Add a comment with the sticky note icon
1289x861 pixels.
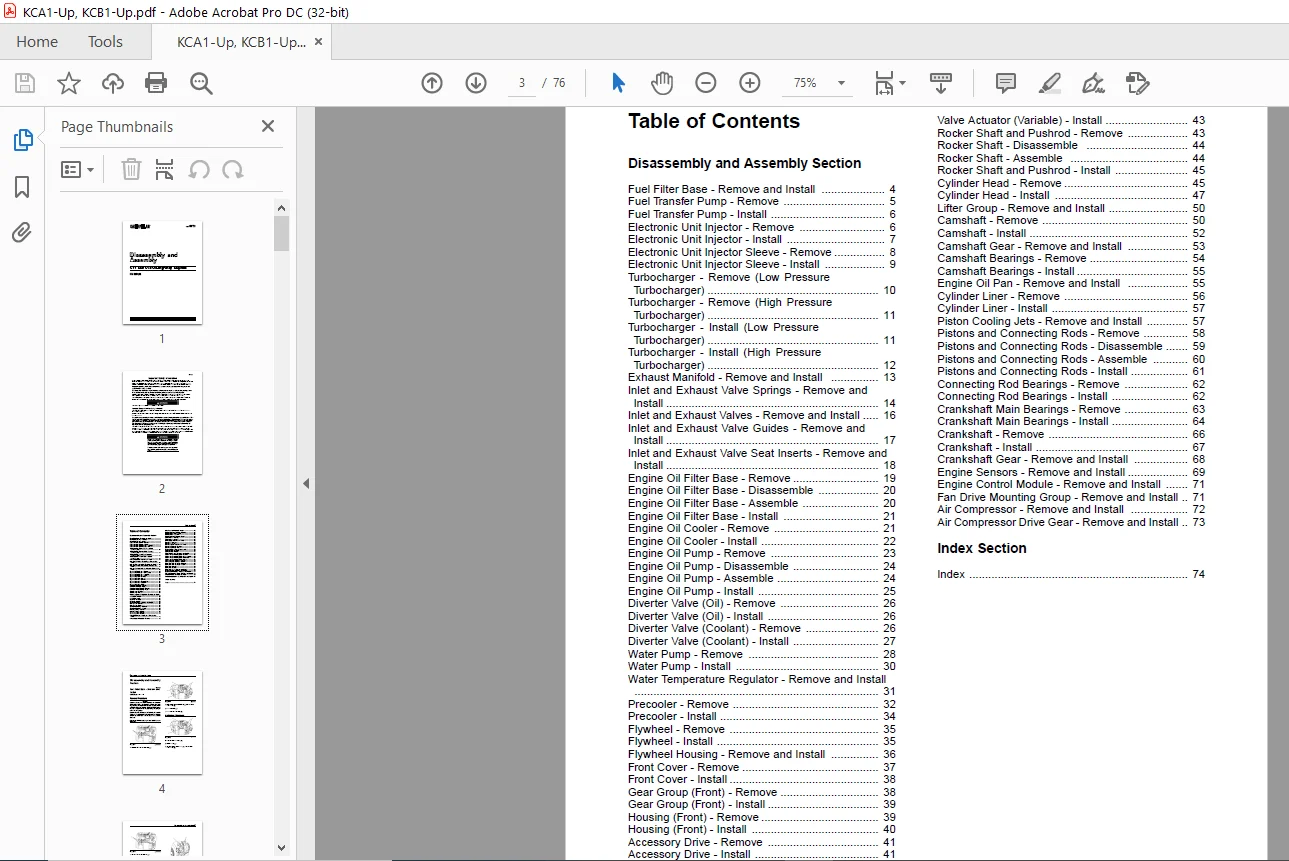(x=1006, y=83)
